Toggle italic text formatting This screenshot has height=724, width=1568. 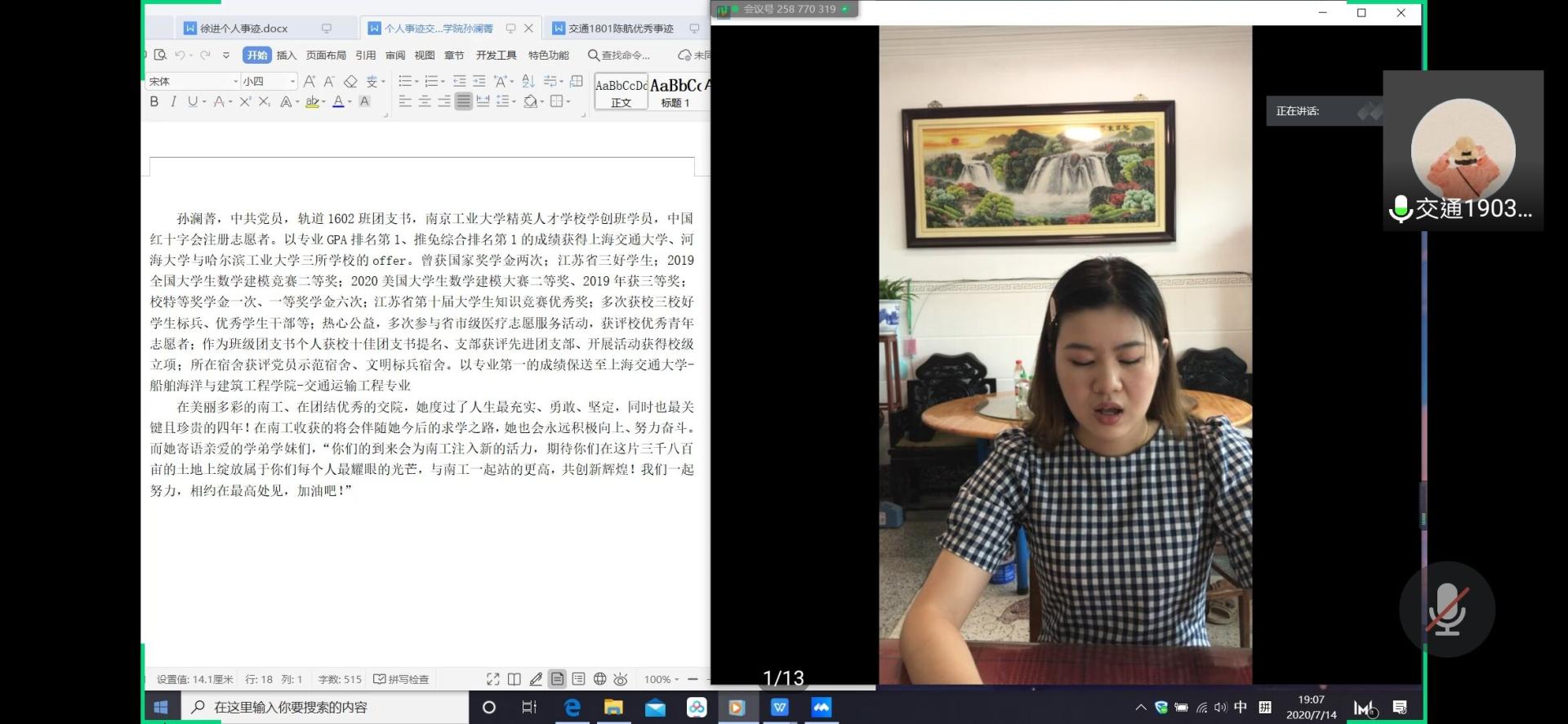pyautogui.click(x=173, y=102)
